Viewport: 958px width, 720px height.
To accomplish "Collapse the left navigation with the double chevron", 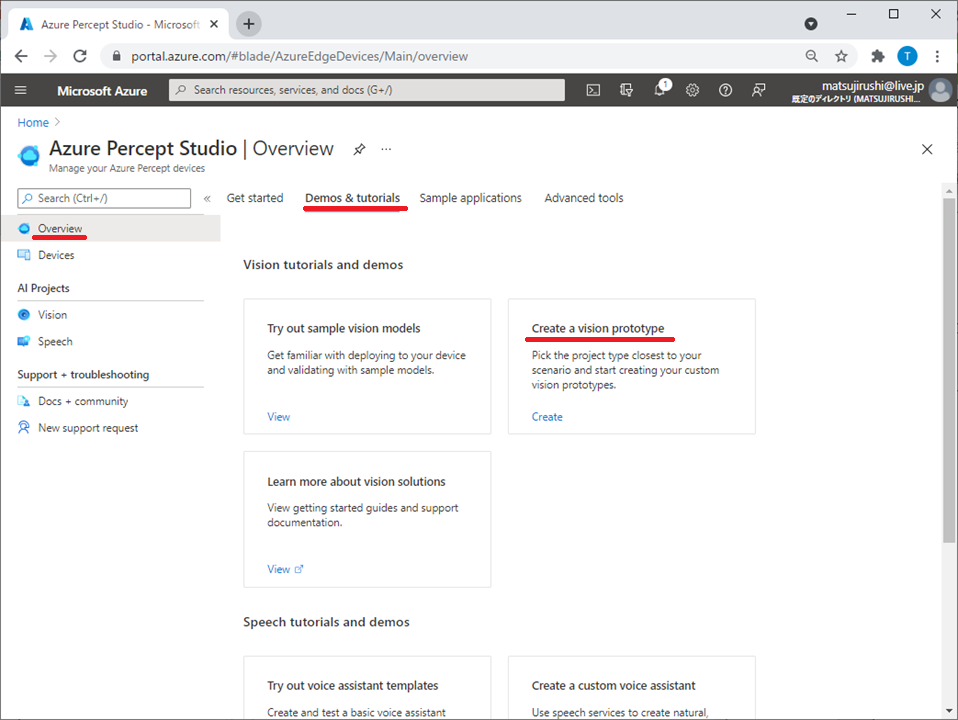I will (207, 199).
